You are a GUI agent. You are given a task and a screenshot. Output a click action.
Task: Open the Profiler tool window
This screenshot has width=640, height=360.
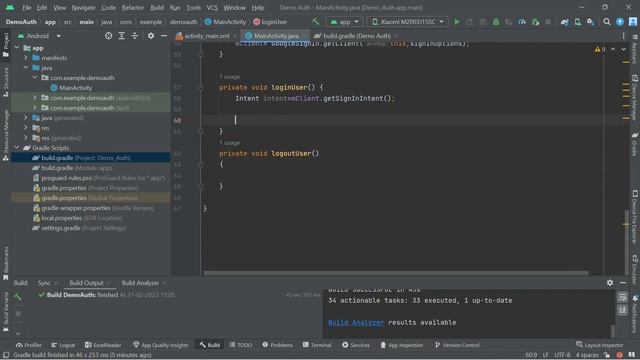pos(29,345)
